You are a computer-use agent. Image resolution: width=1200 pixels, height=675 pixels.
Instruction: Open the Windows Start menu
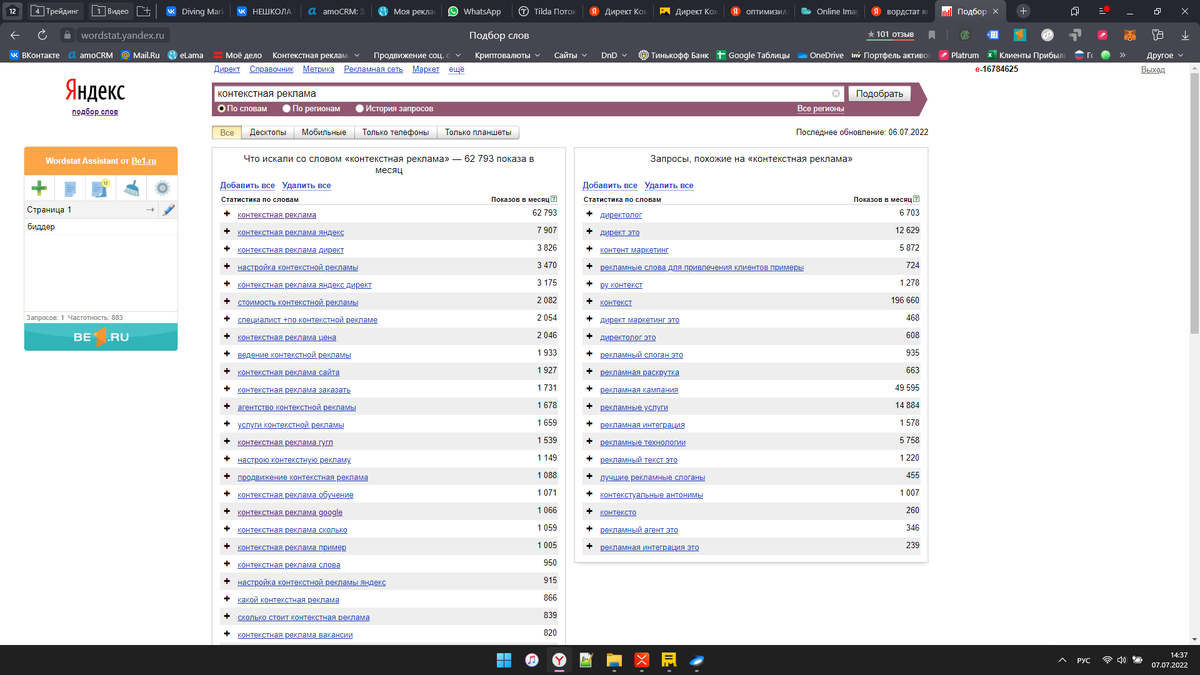pos(504,660)
